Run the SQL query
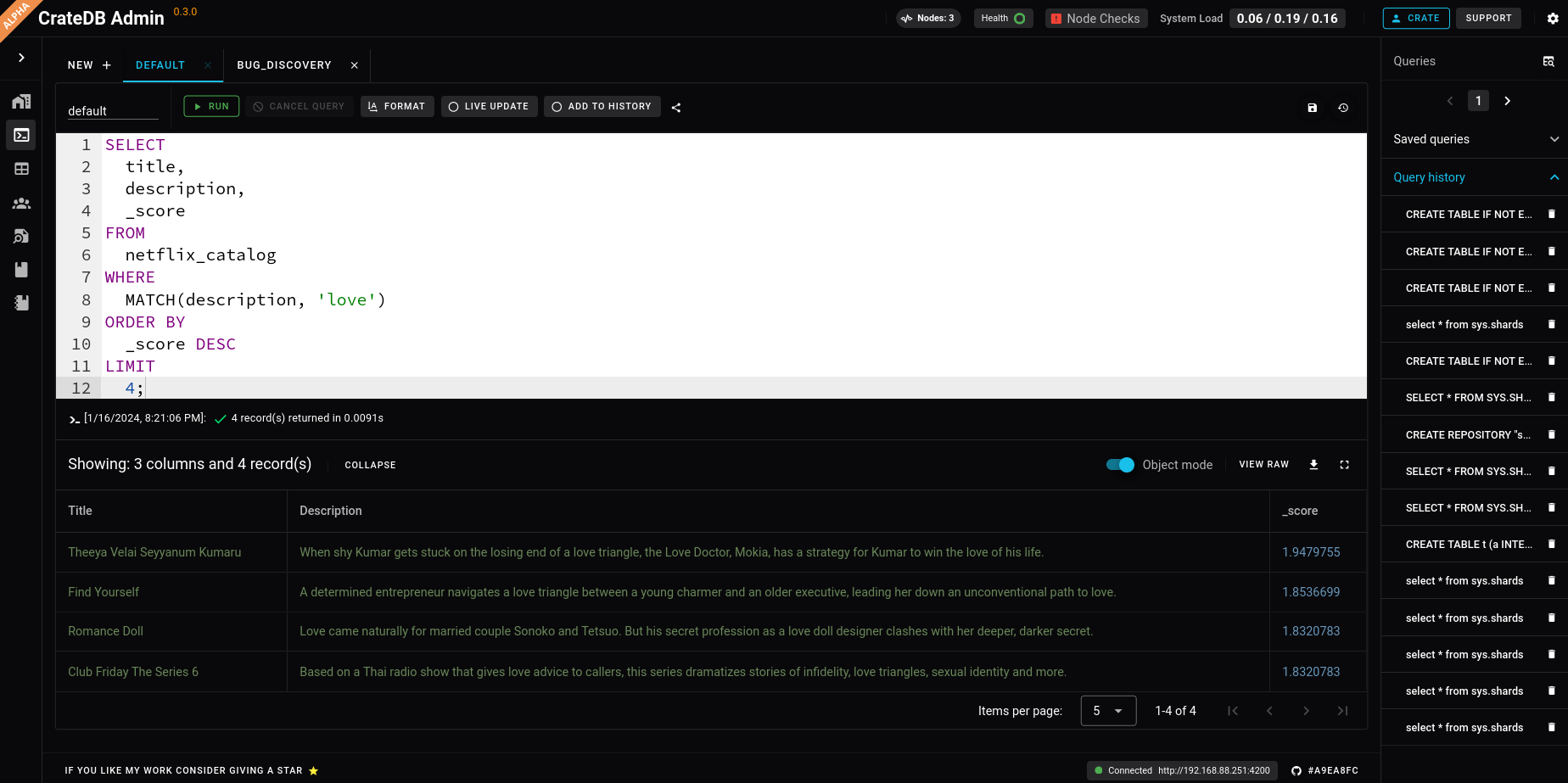Viewport: 1568px width, 783px height. pos(211,106)
